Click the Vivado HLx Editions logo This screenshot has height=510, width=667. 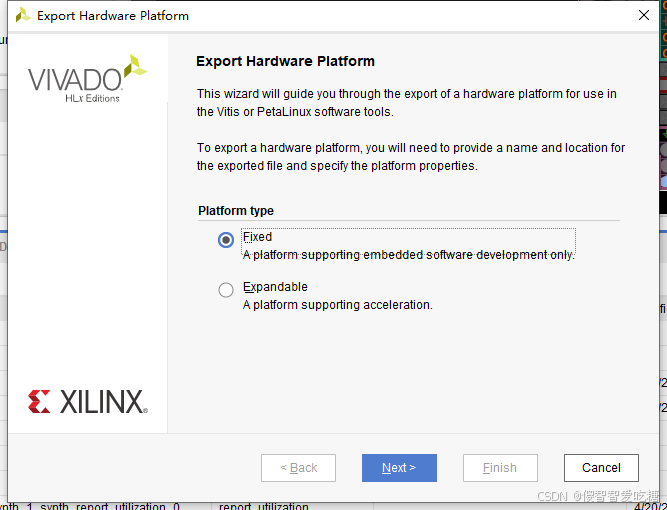pyautogui.click(x=88, y=79)
